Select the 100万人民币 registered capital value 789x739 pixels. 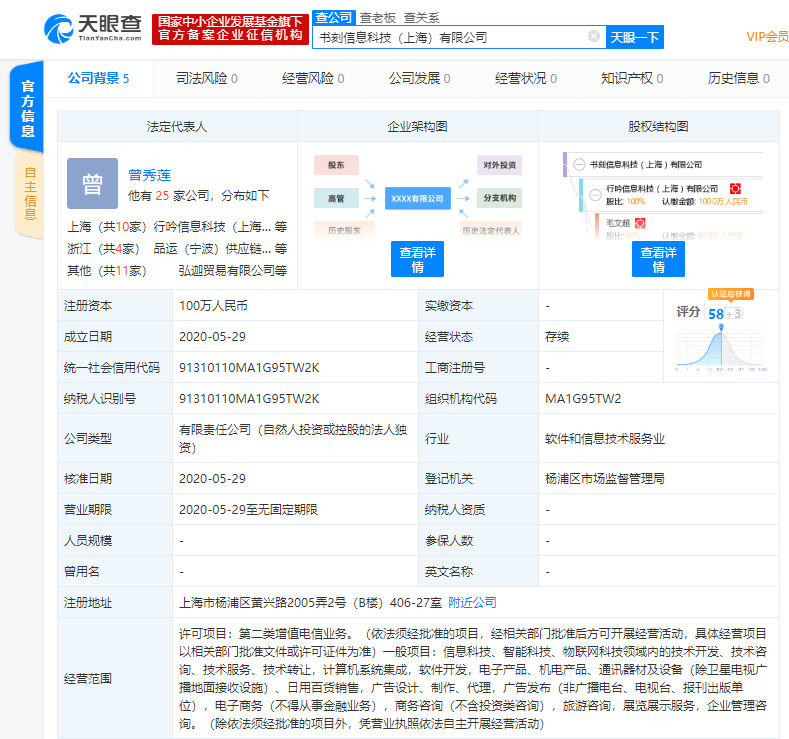click(x=213, y=306)
